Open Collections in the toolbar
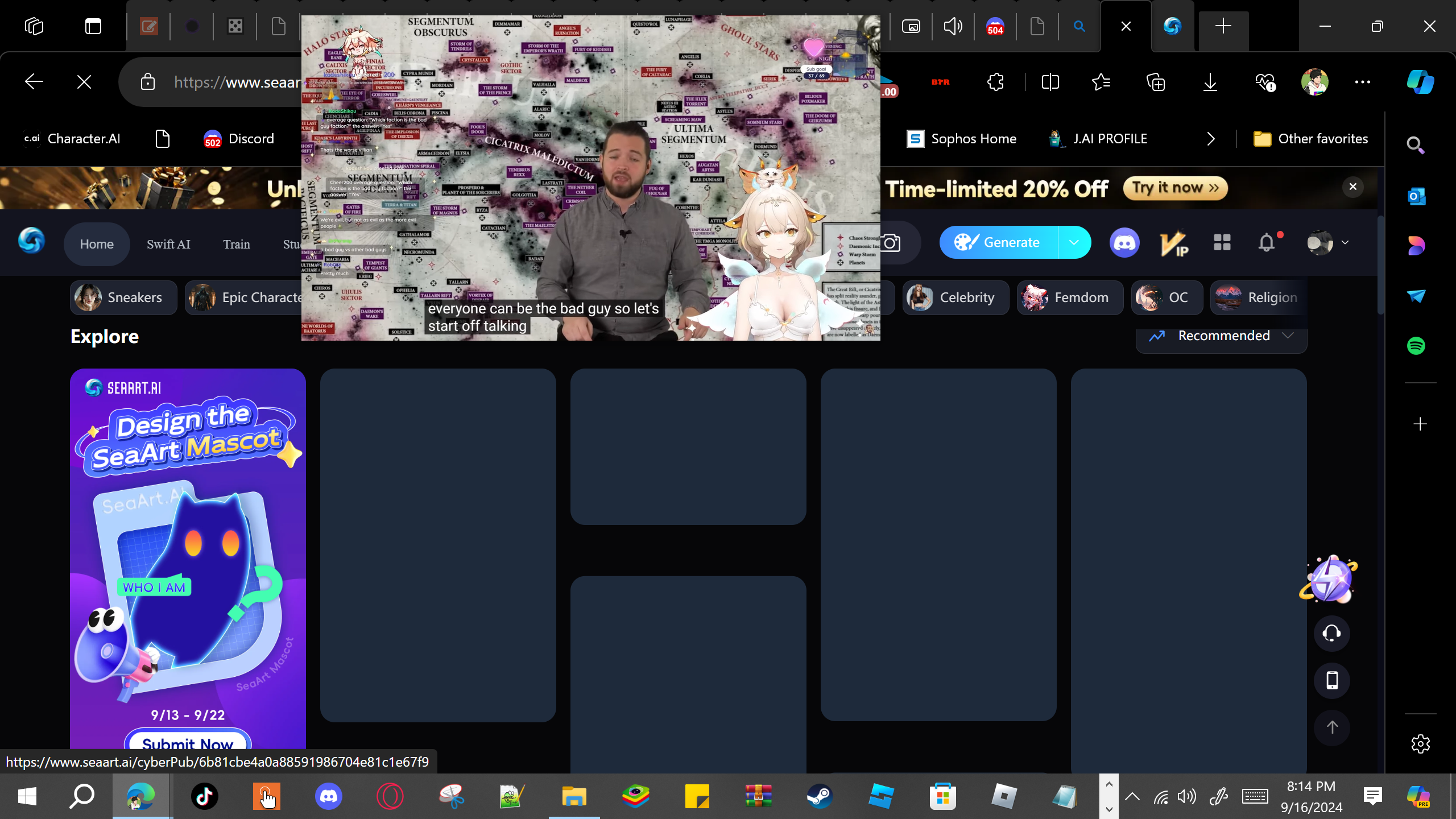This screenshot has width=1456, height=819. (x=1156, y=82)
